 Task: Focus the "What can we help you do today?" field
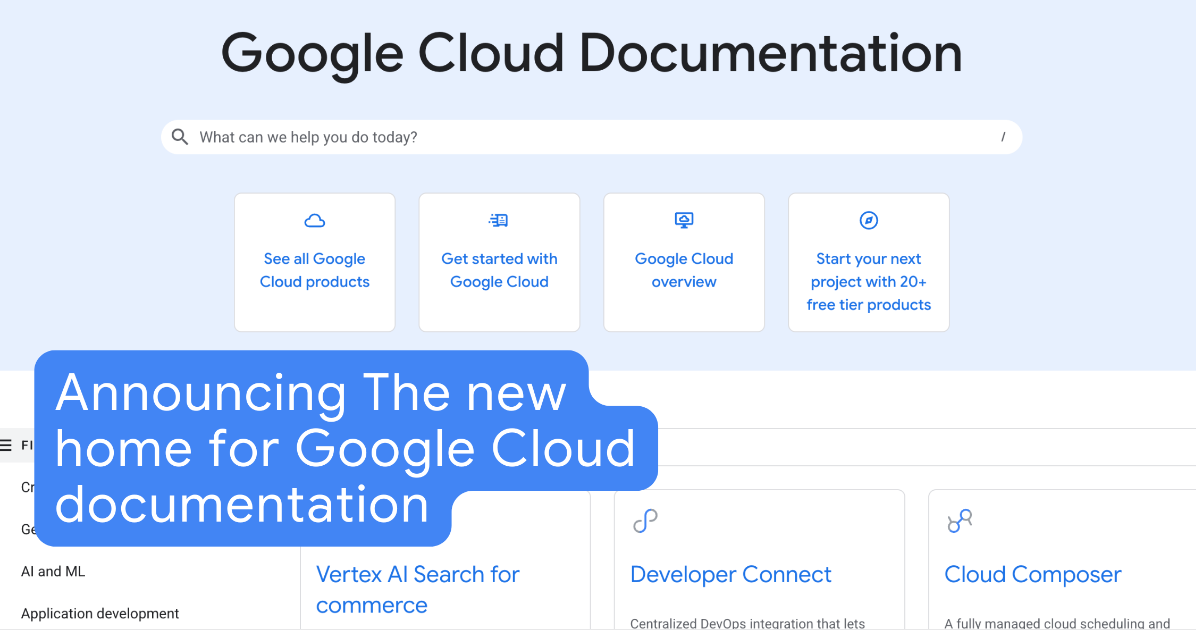tap(590, 137)
